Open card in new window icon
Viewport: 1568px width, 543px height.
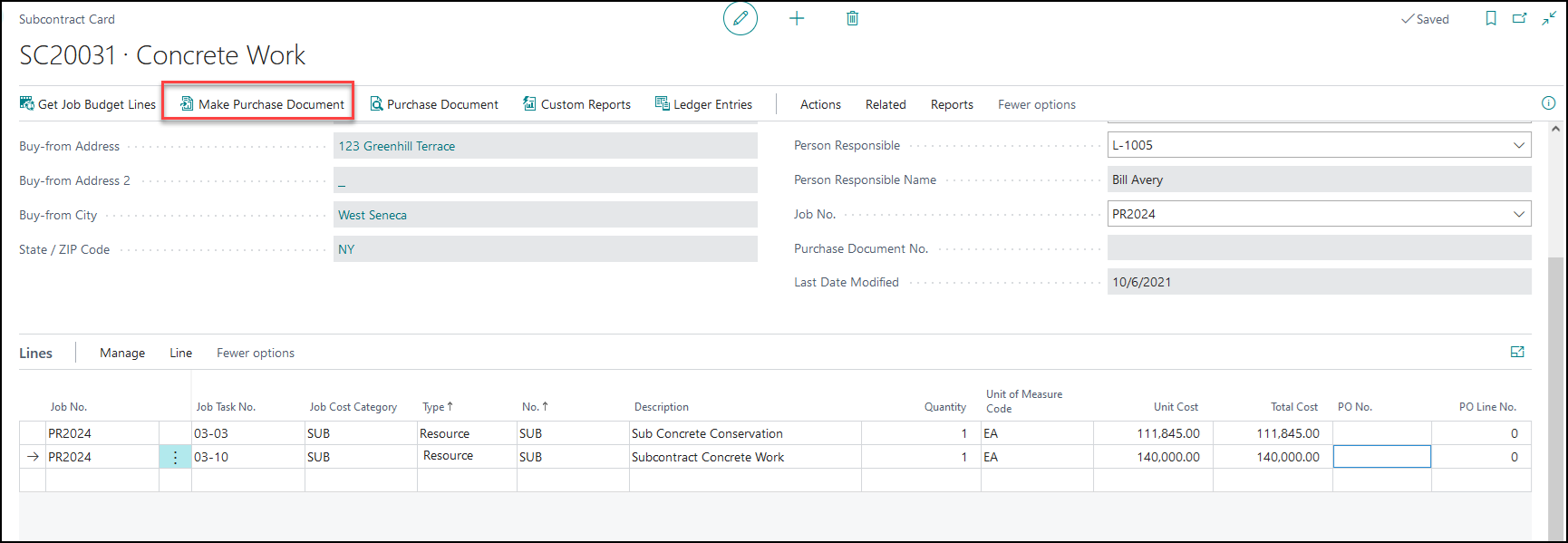coord(1520,18)
